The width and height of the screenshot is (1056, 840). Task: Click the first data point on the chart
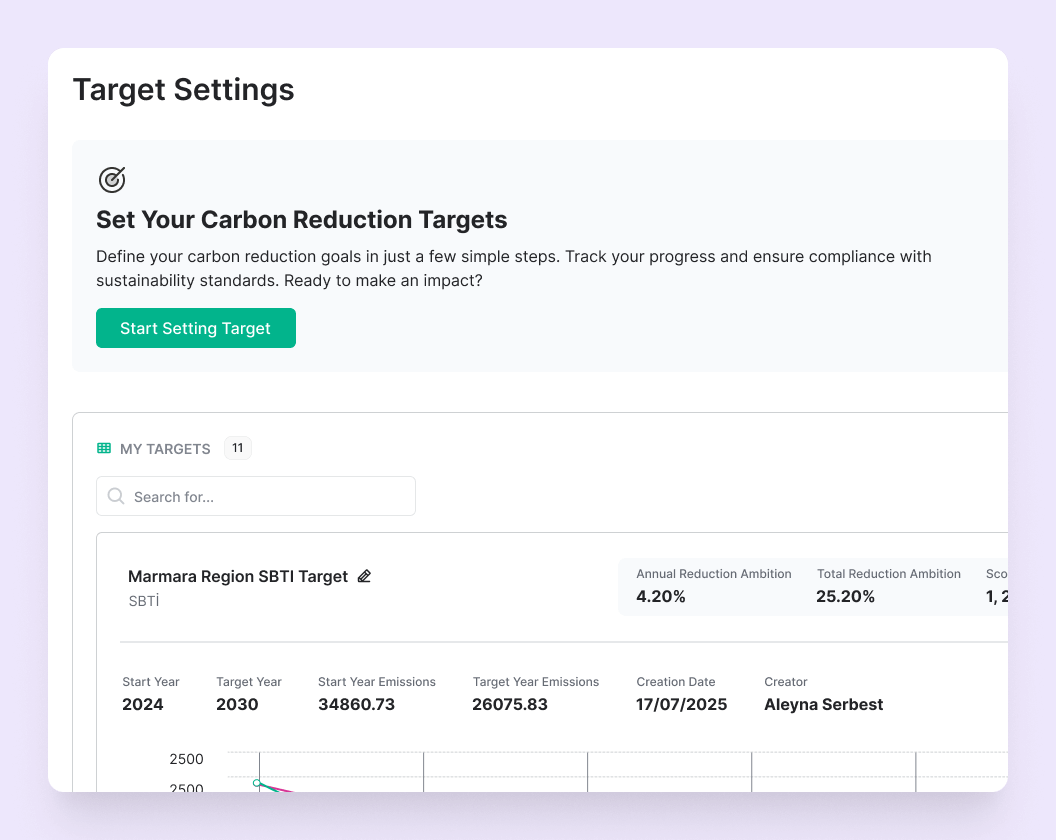coord(257,783)
